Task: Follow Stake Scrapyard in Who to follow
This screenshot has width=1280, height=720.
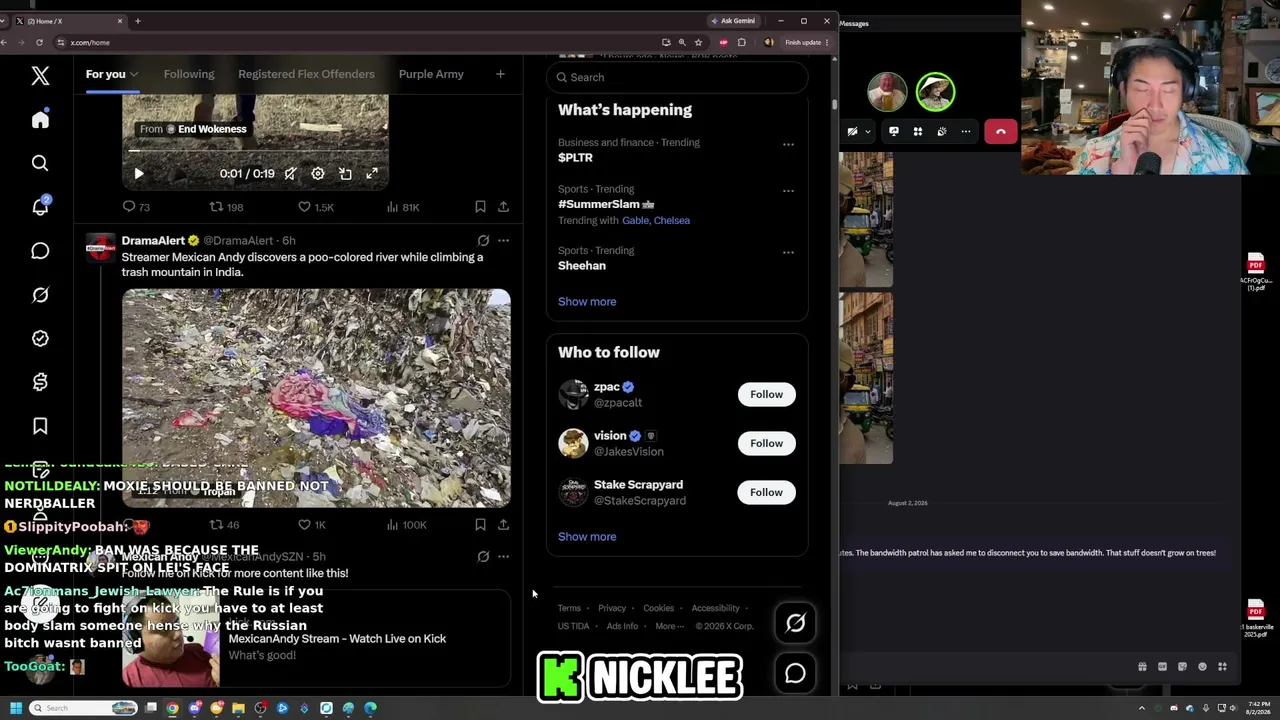Action: coord(766,492)
